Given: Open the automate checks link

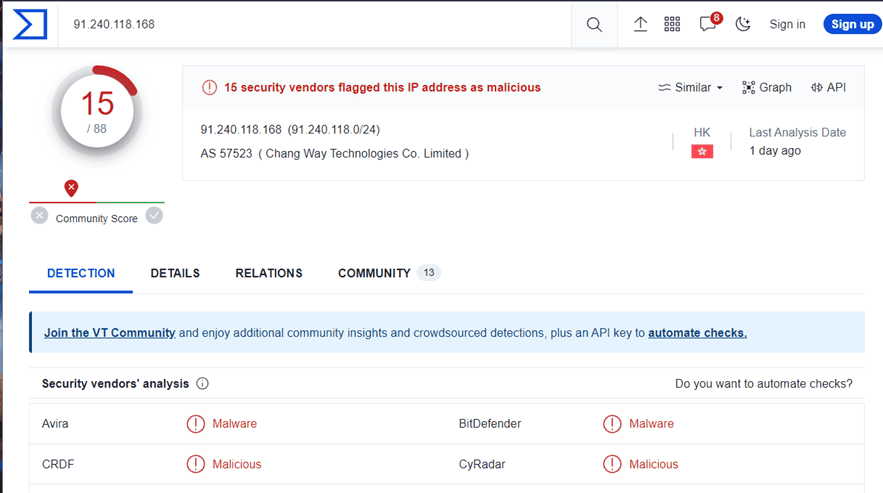Looking at the screenshot, I should click(x=697, y=333).
